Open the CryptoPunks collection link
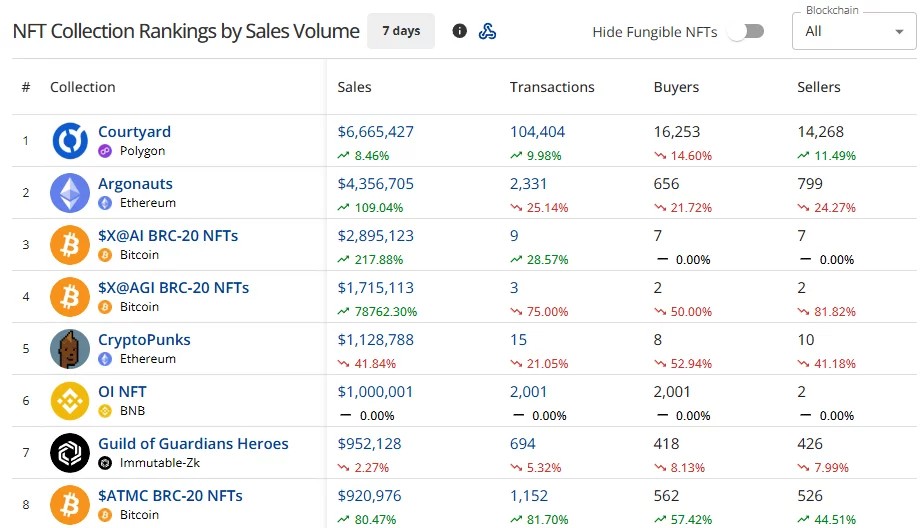The width and height of the screenshot is (923, 528). (144, 340)
